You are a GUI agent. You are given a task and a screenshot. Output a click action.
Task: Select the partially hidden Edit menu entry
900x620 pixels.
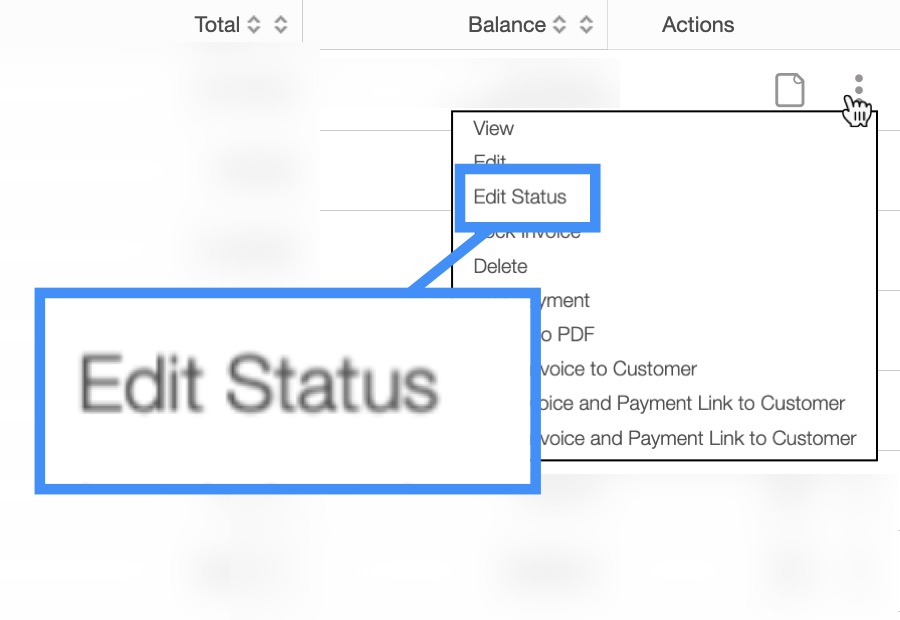coord(490,159)
